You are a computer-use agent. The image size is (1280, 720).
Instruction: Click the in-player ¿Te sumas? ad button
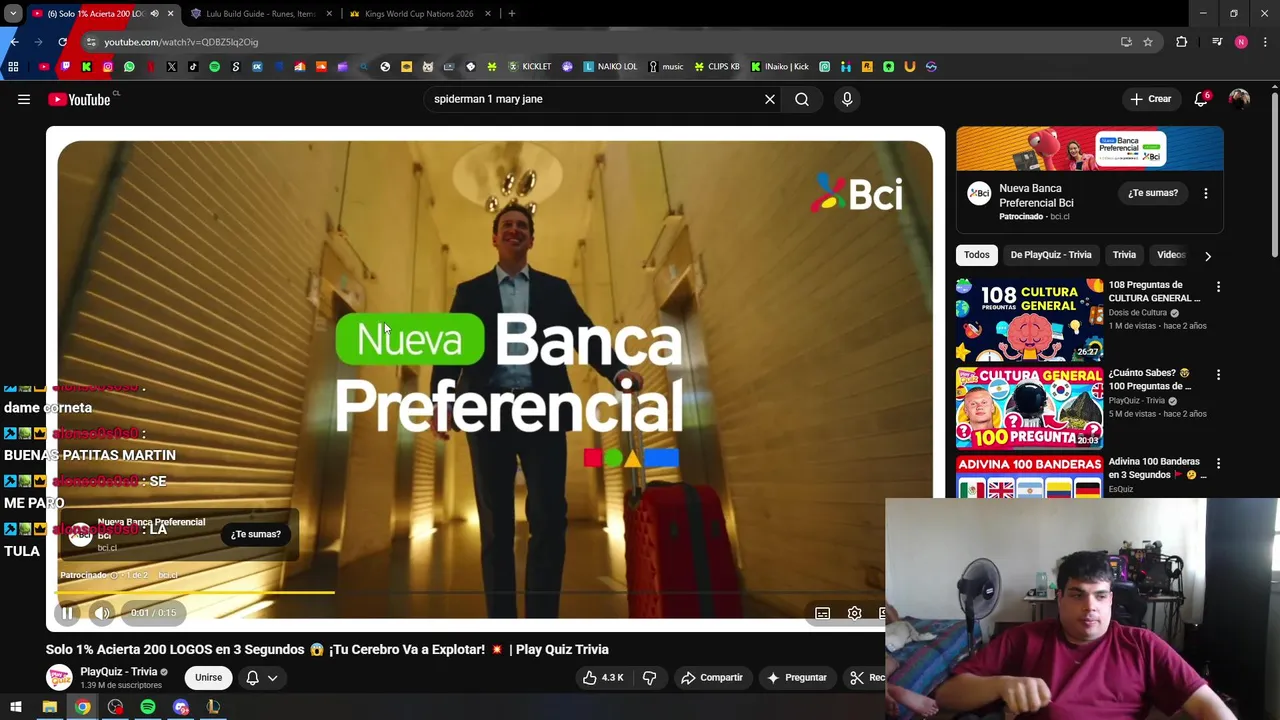256,534
